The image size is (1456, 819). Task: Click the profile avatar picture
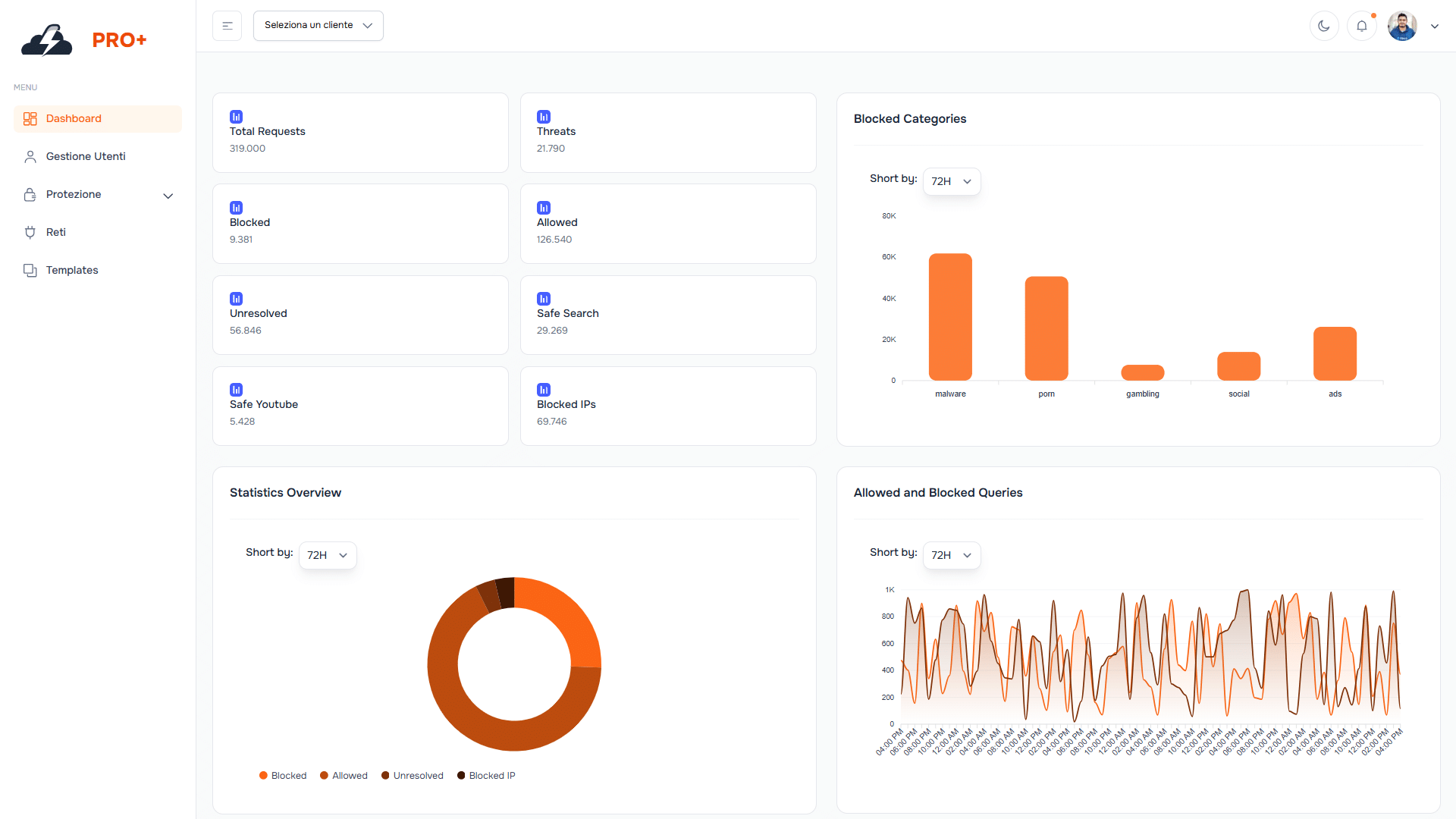[1402, 25]
